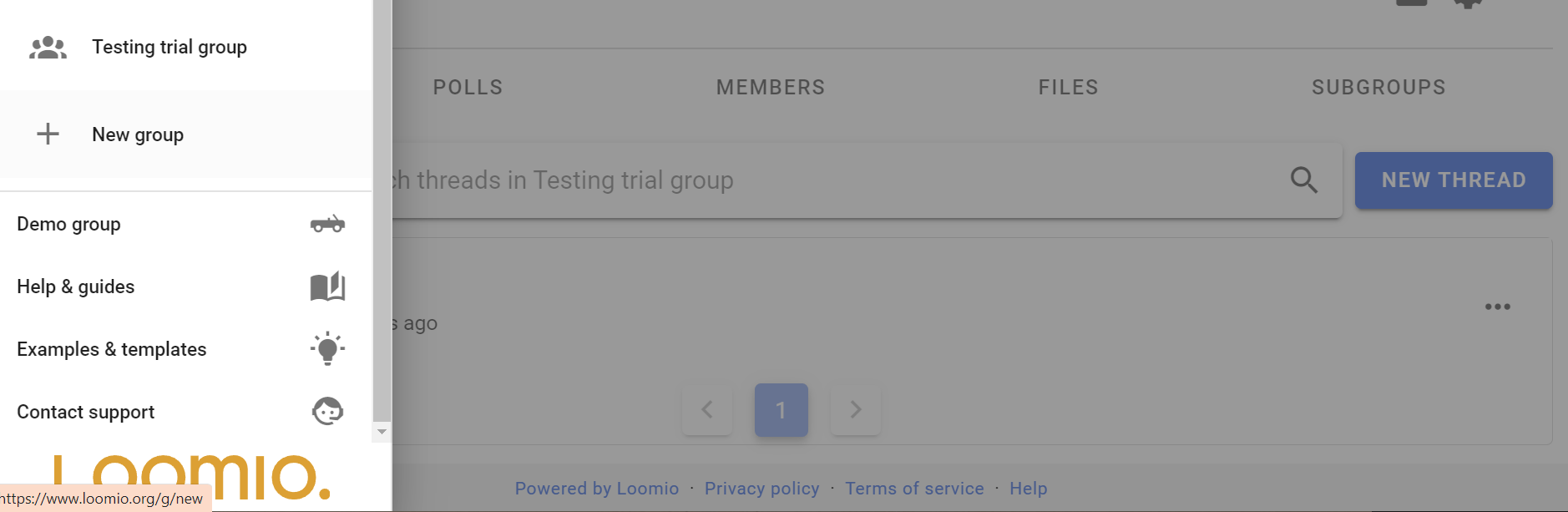1568x512 pixels.
Task: Go to the previous page with left chevron
Action: tap(707, 409)
